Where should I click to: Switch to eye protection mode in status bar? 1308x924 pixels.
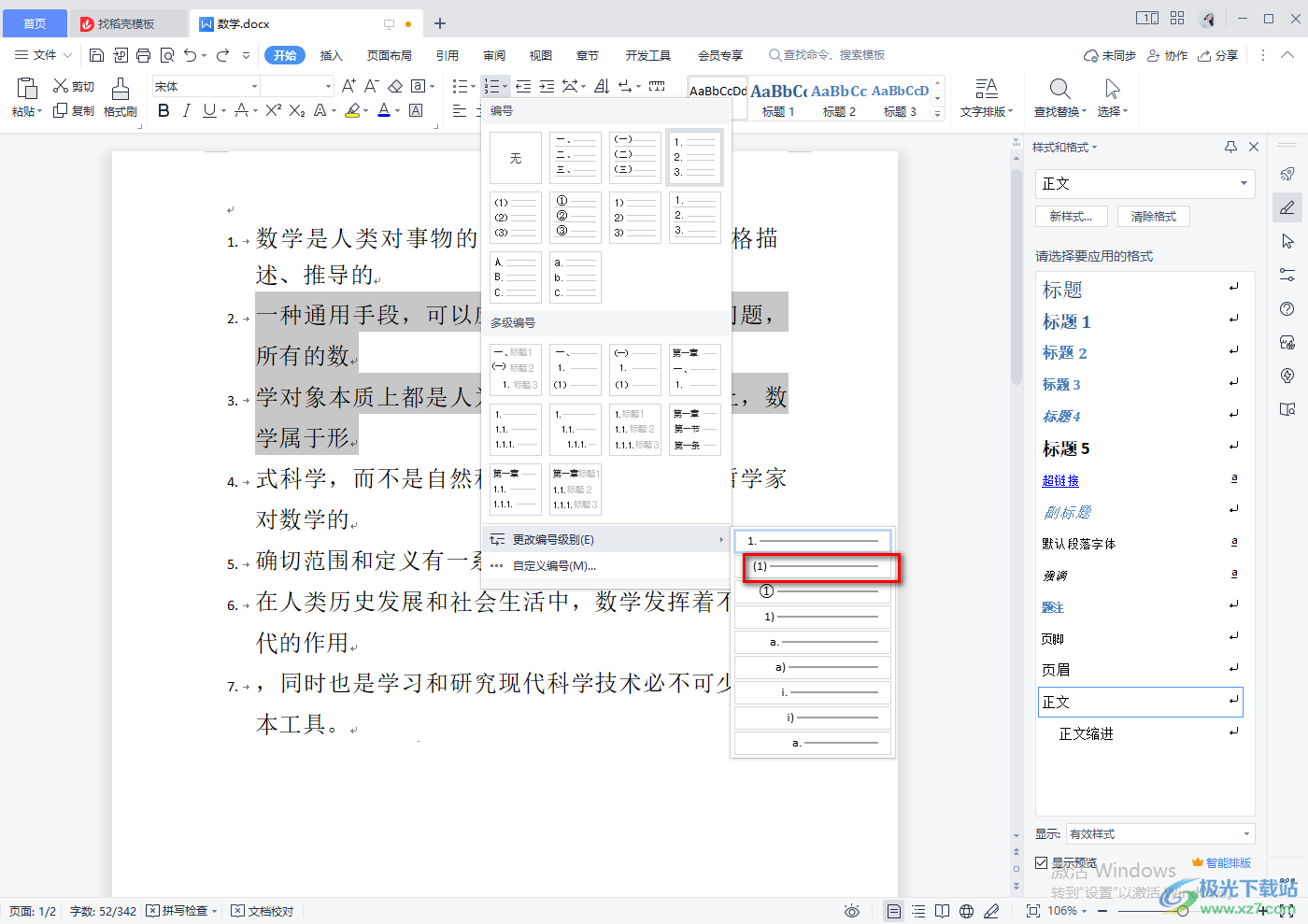coord(851,911)
